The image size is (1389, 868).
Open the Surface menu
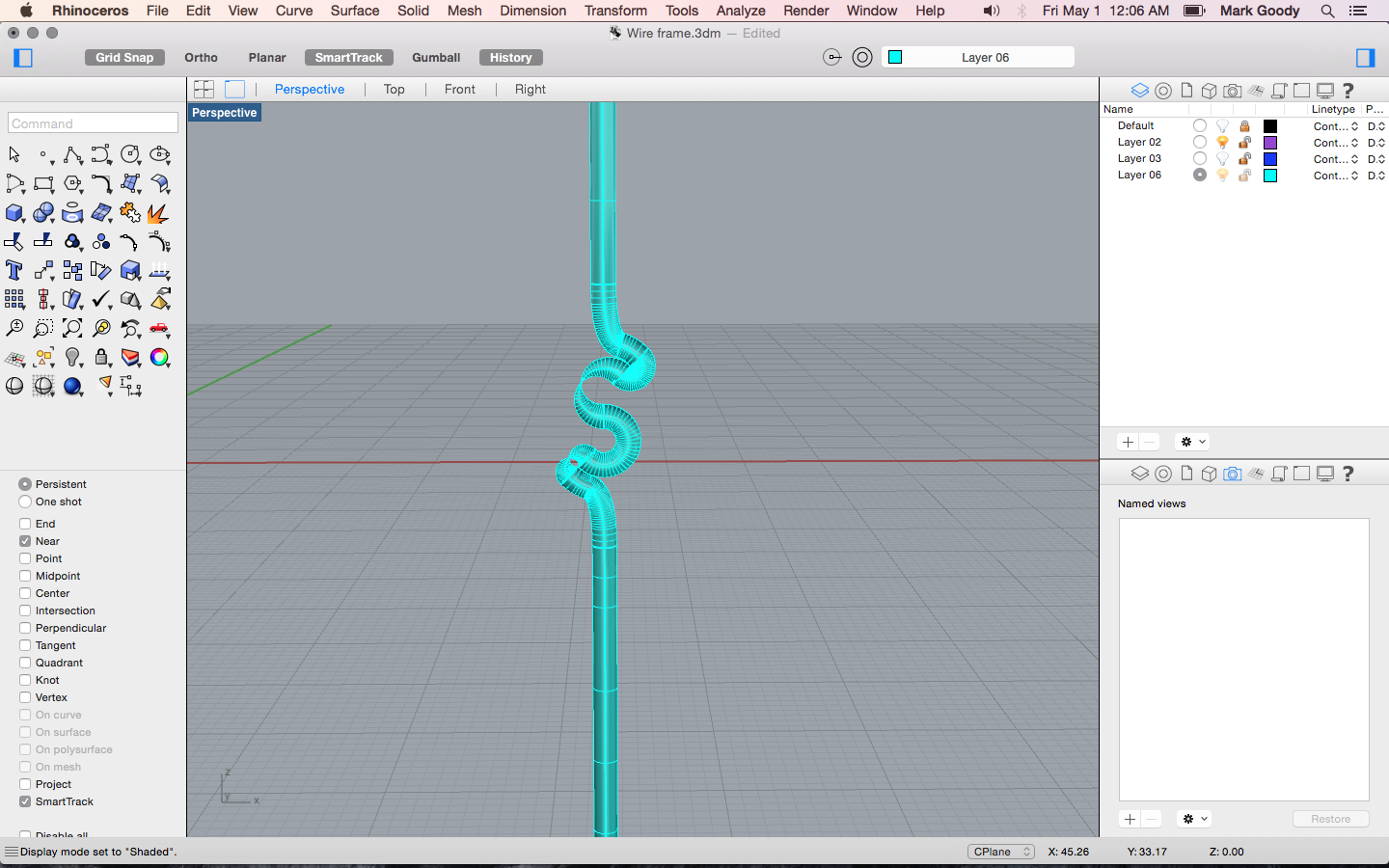(355, 11)
